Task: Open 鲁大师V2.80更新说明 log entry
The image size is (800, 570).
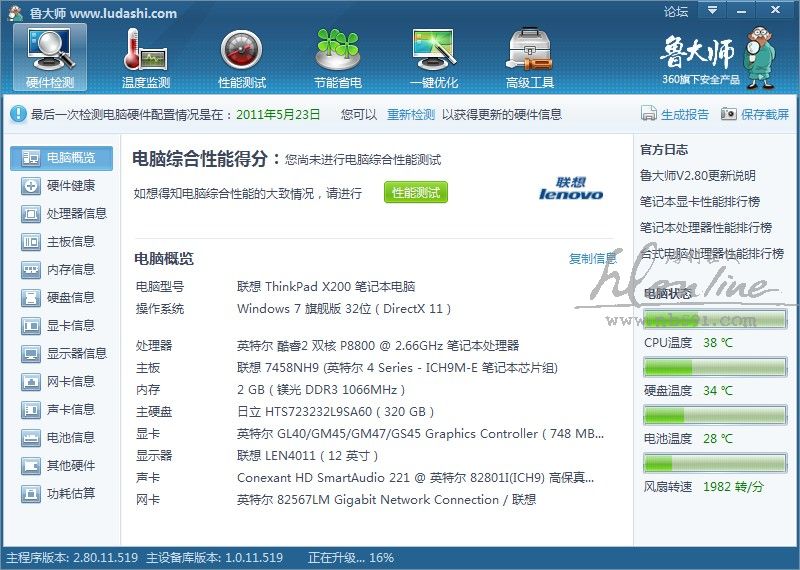Action: 697,176
